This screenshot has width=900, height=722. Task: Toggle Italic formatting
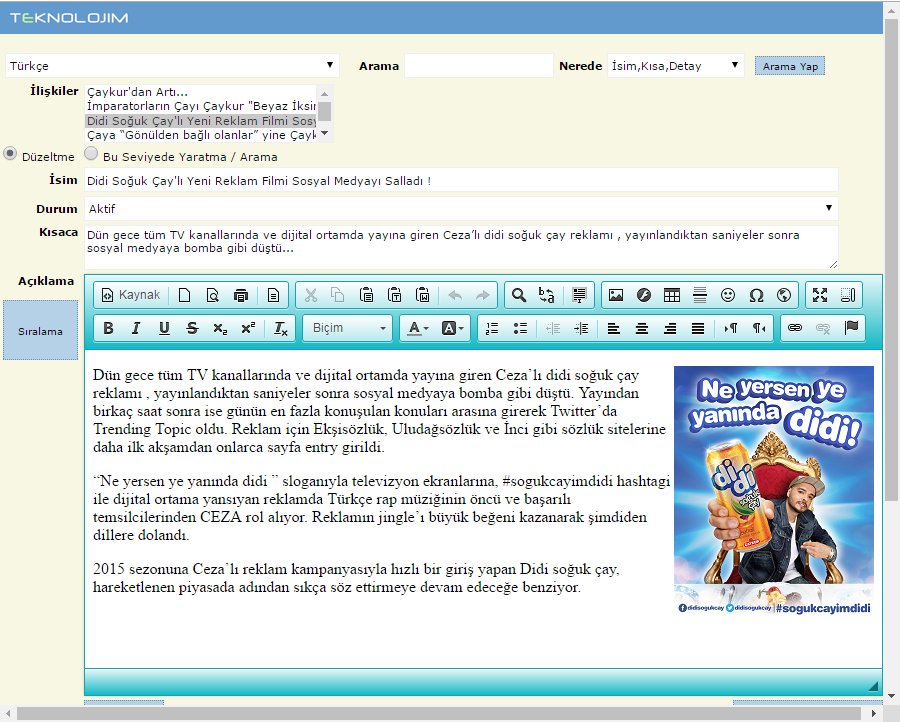(x=136, y=328)
